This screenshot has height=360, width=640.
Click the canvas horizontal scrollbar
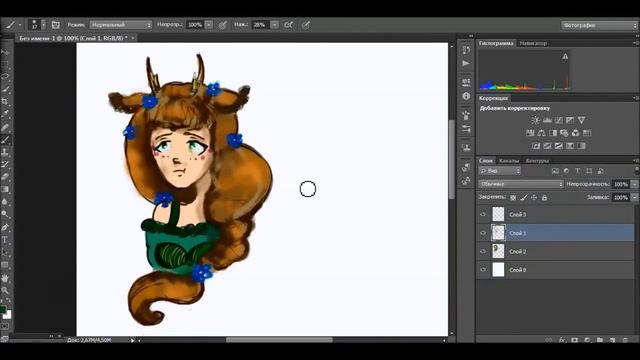click(x=280, y=340)
